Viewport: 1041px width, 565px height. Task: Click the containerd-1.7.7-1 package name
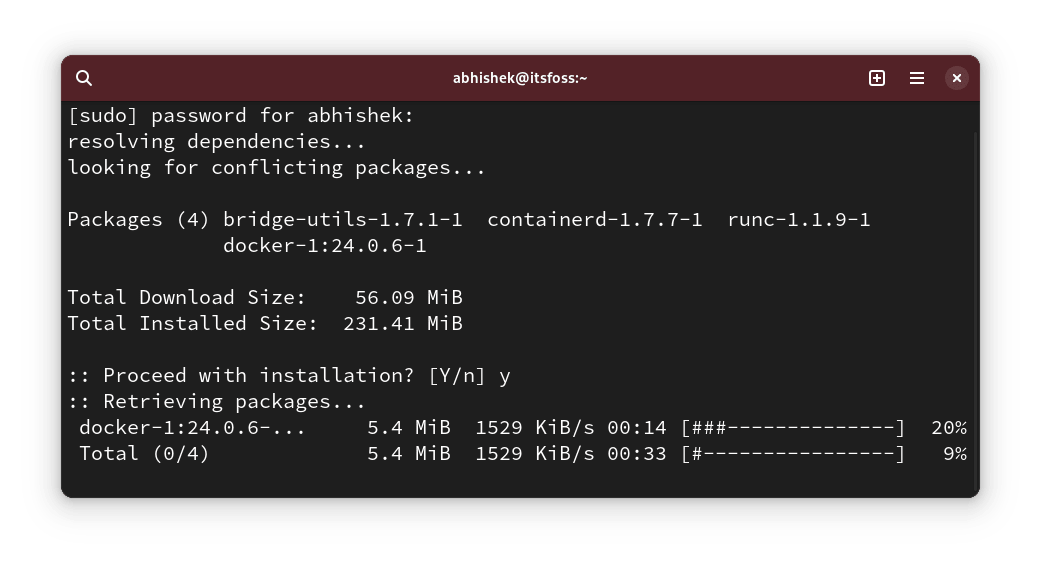click(x=595, y=220)
